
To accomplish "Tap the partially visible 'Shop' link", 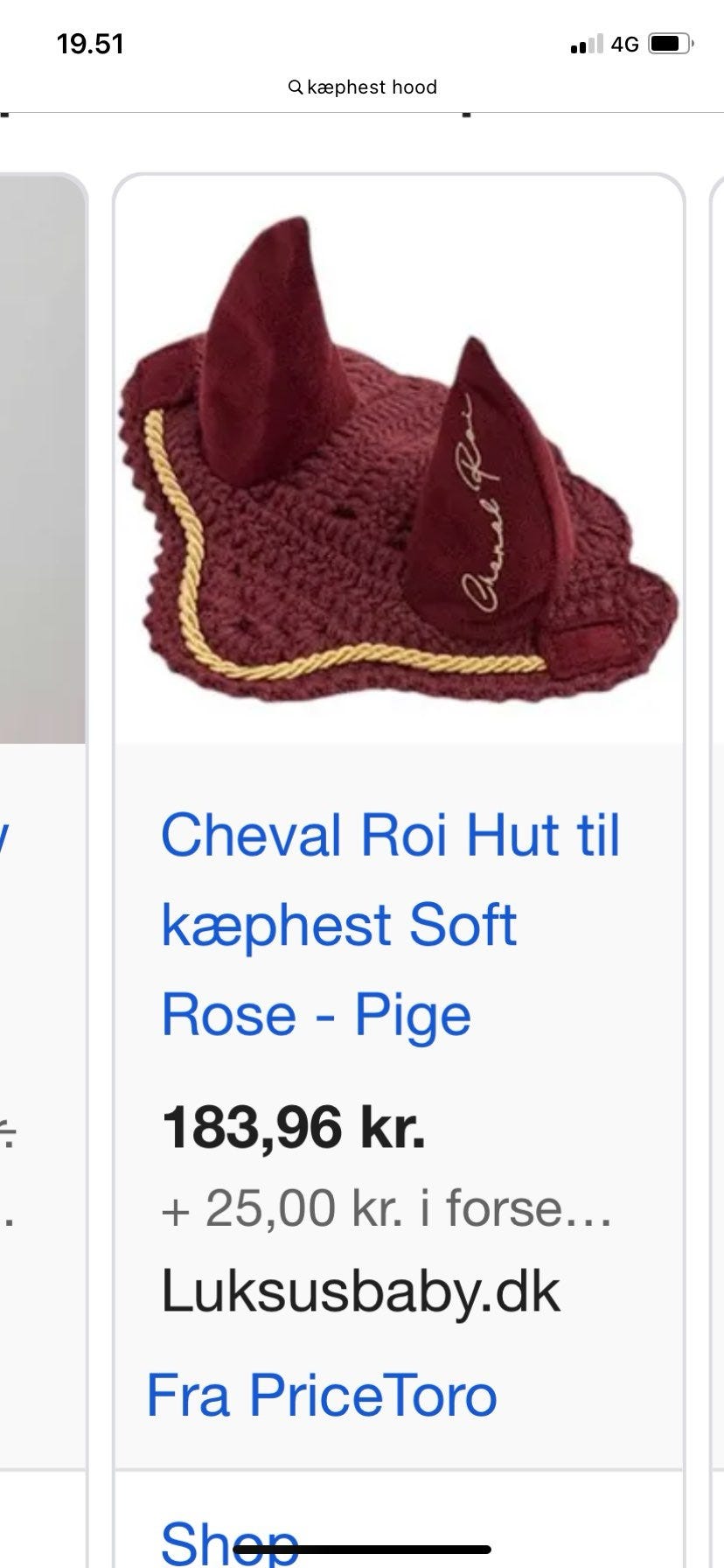I will tap(229, 1542).
